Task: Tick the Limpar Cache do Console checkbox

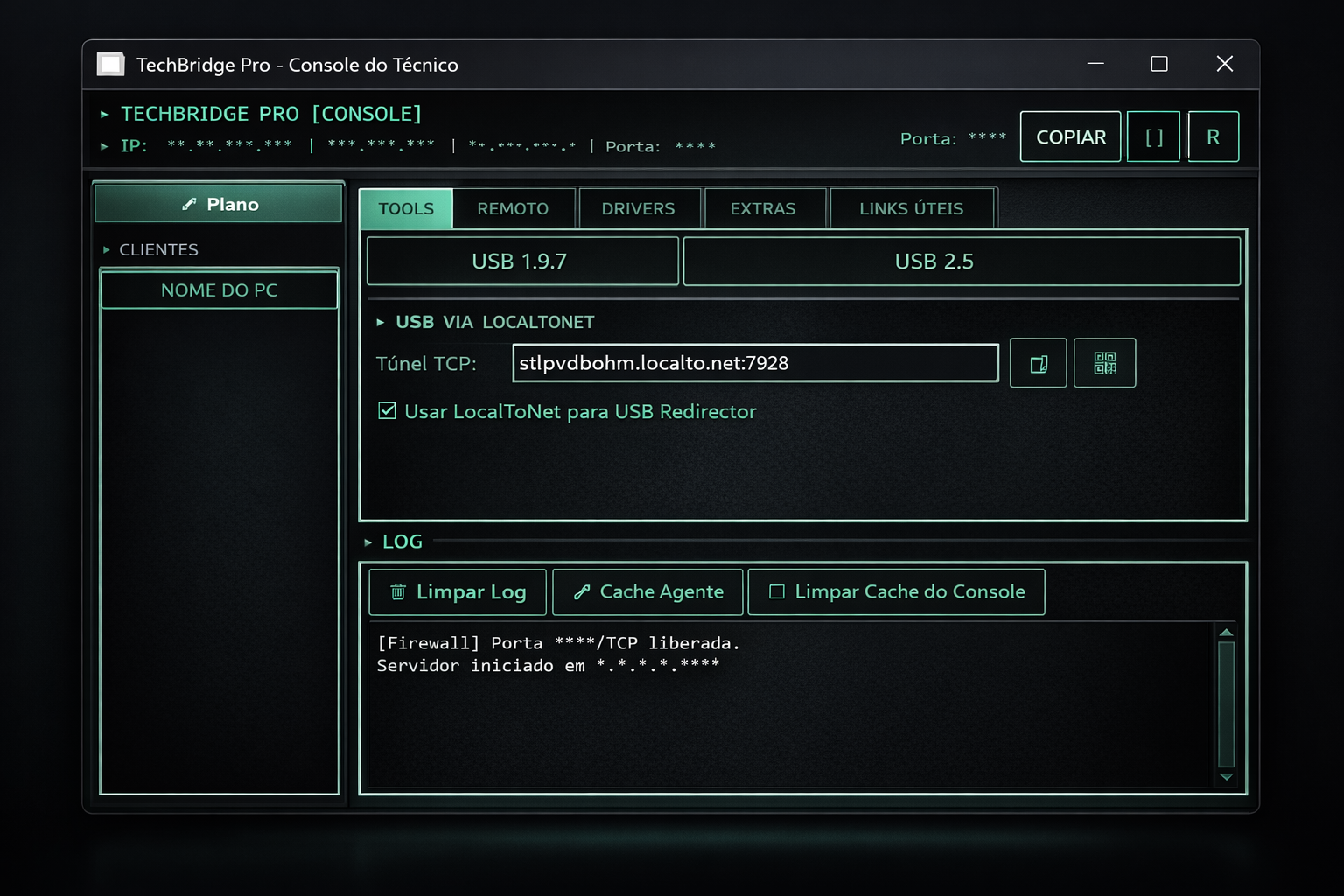Action: click(776, 592)
